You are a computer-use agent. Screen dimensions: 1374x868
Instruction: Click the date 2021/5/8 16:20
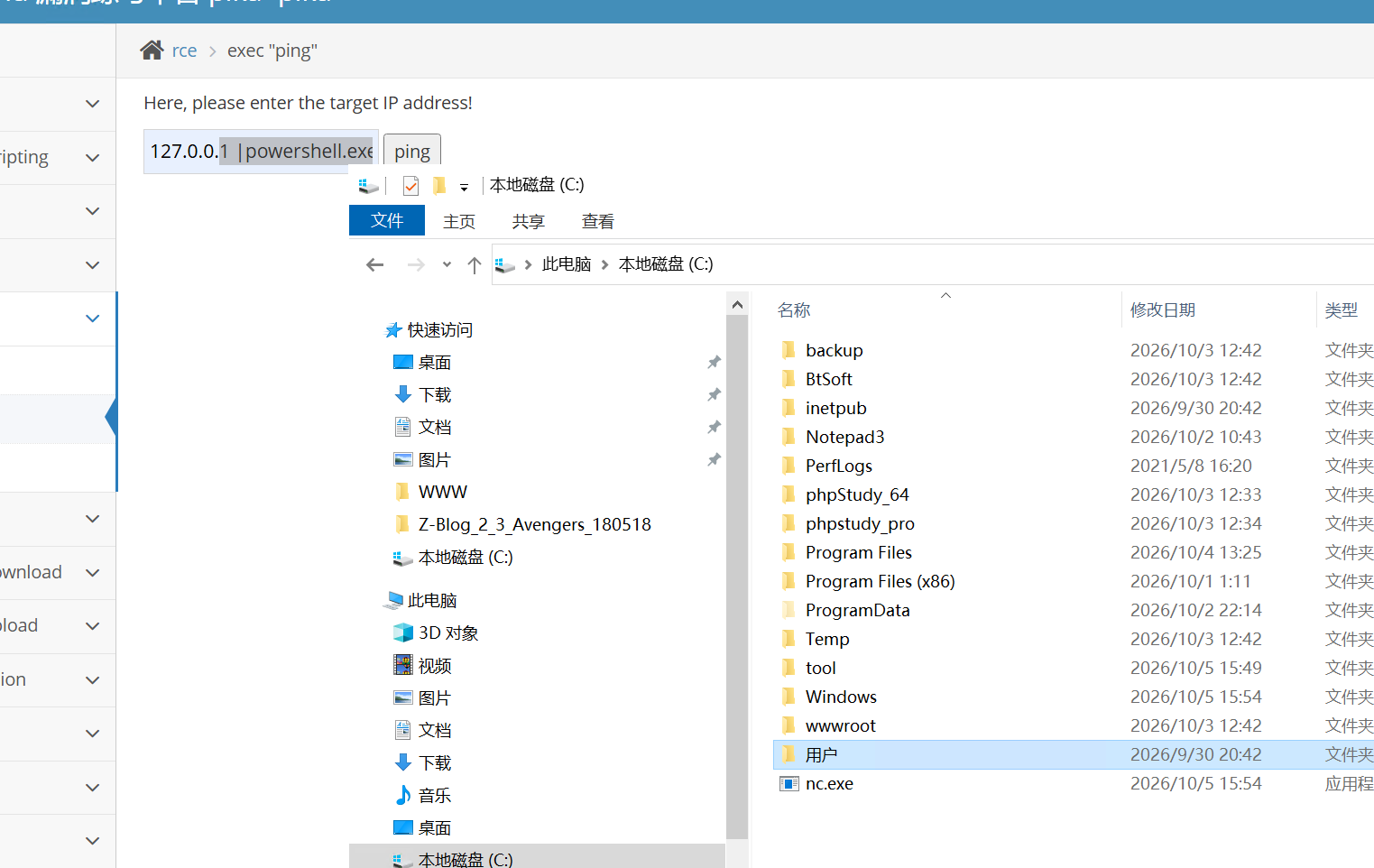pos(1191,466)
